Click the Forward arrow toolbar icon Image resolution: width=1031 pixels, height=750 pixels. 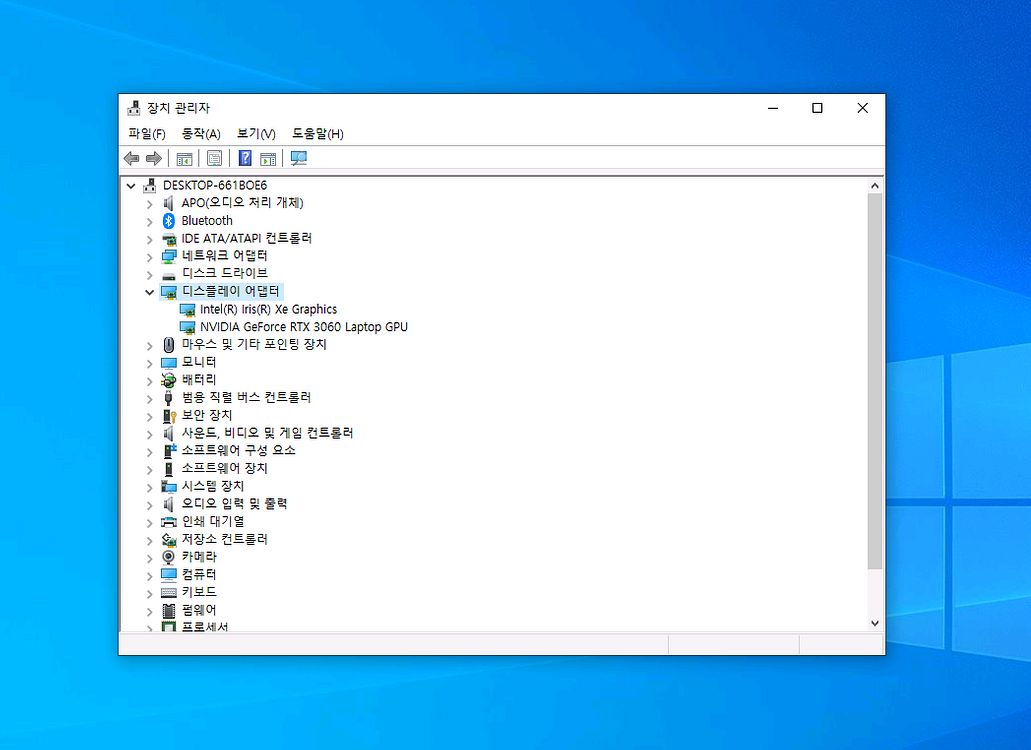coord(154,158)
